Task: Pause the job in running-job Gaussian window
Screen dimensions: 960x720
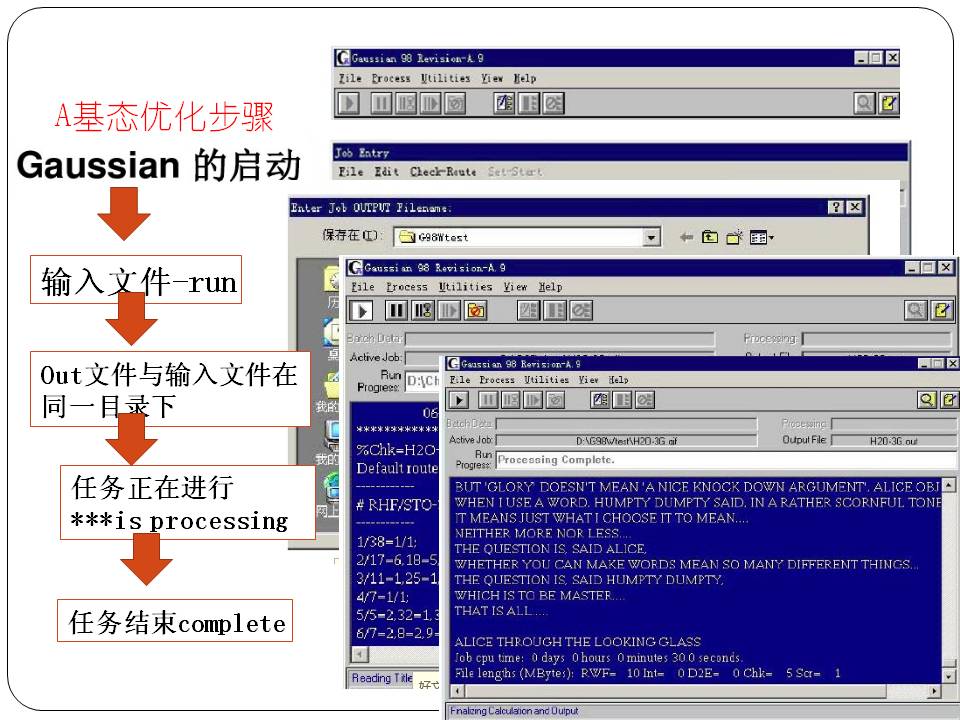Action: 397,310
